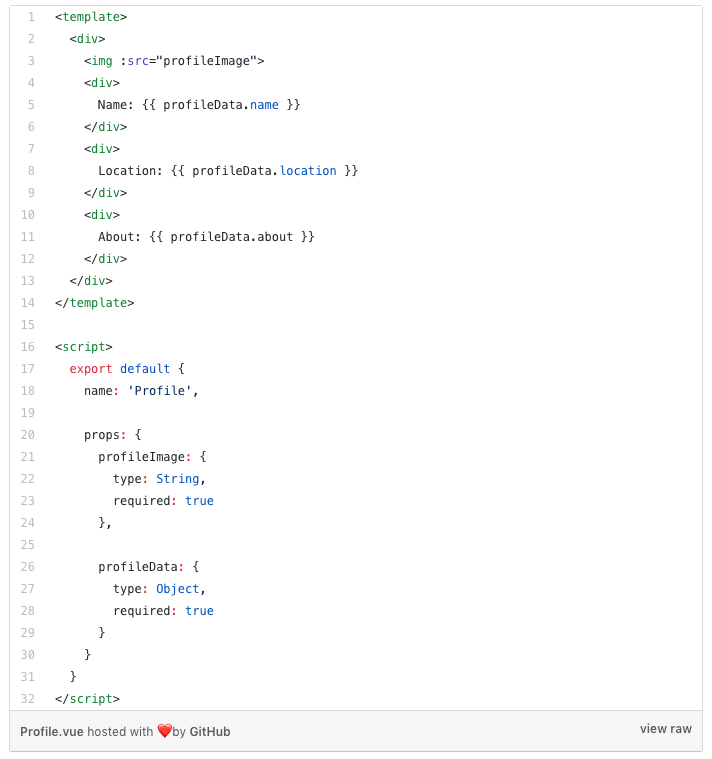Click the Object type keyword
Viewport: 712px width, 759px height.
178,589
